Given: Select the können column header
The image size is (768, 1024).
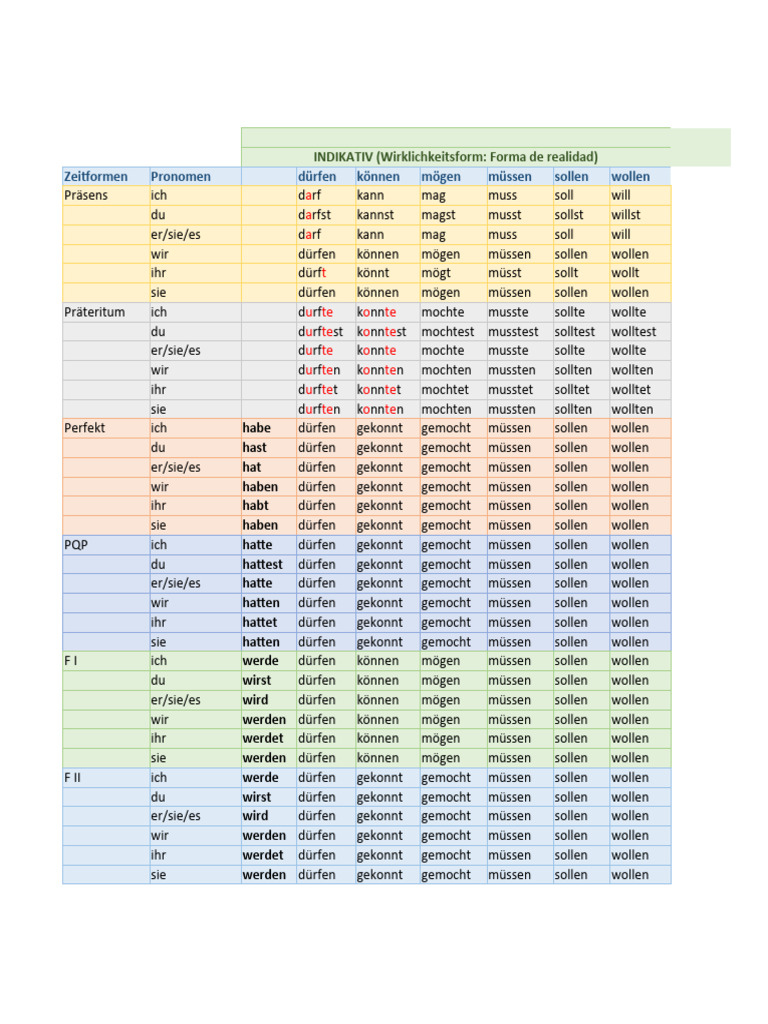Looking at the screenshot, I should (387, 176).
